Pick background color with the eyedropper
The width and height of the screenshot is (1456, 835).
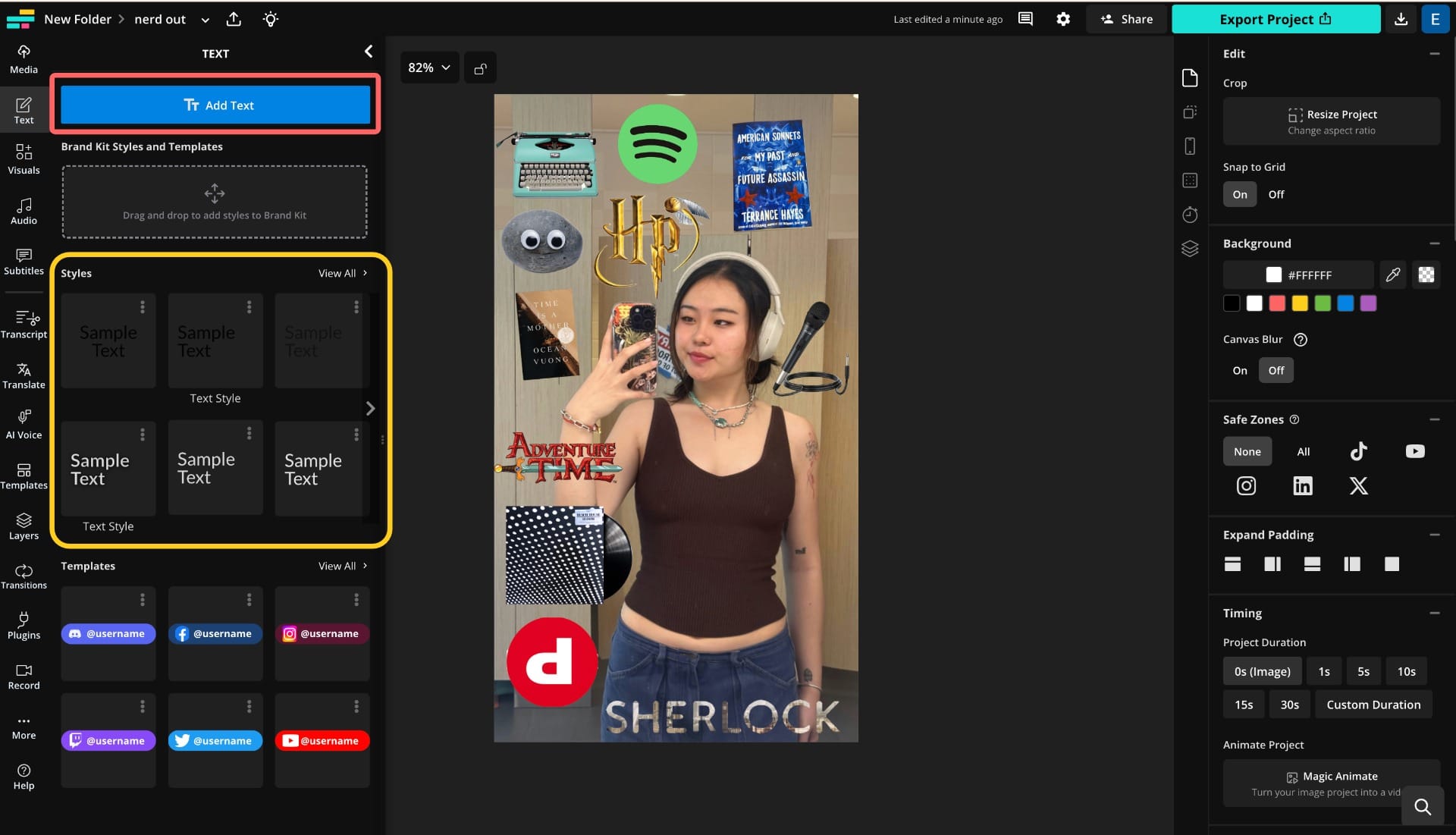(x=1392, y=275)
